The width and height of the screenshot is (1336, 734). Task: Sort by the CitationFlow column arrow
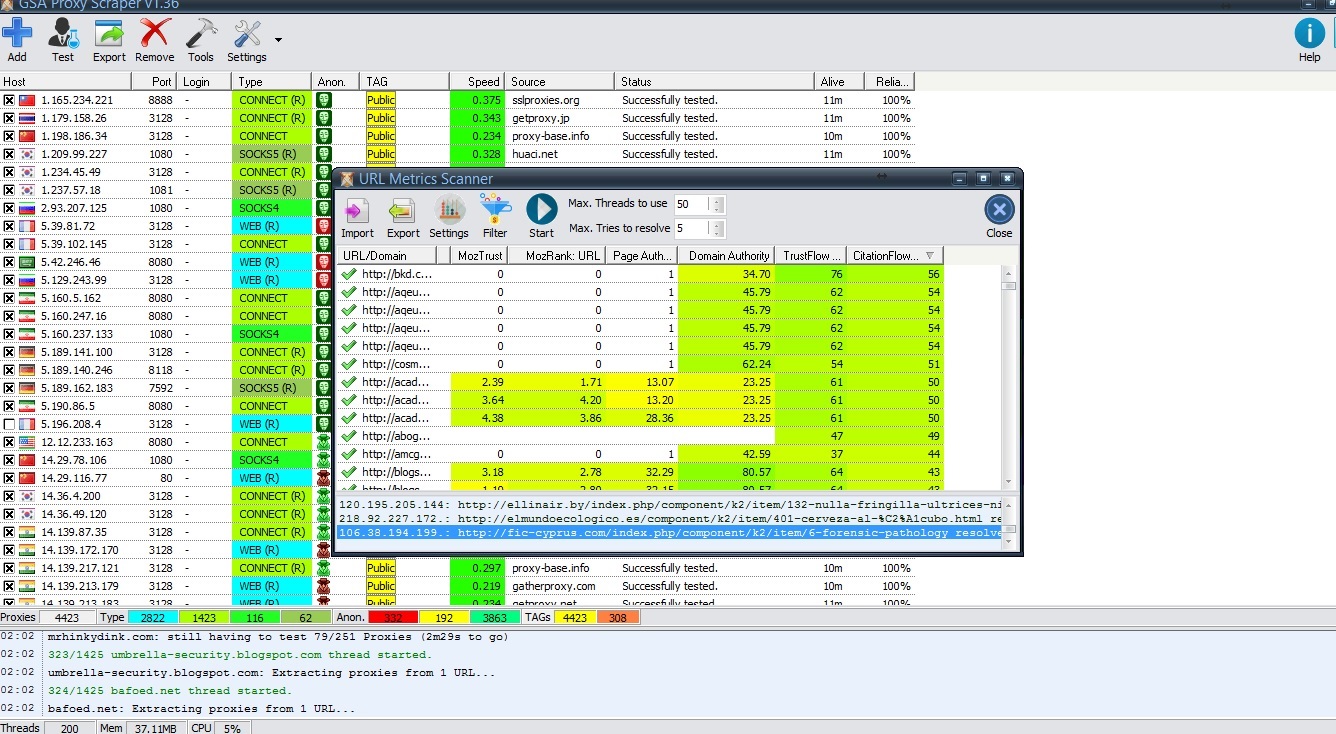pos(930,256)
